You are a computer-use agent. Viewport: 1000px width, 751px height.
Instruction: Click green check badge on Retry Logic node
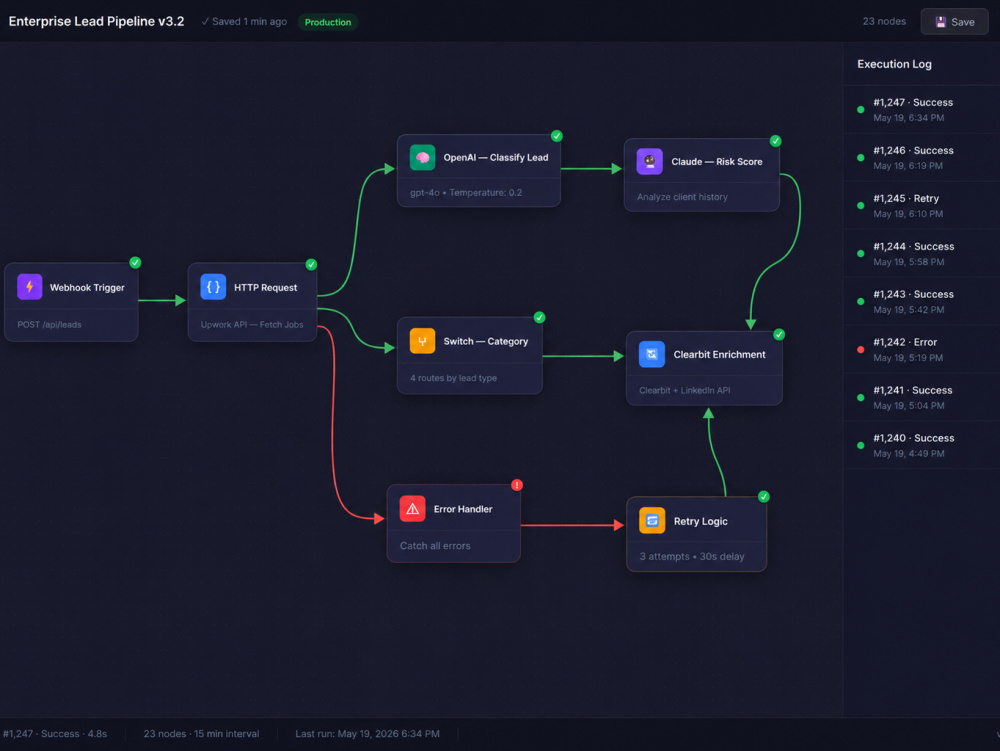pos(764,497)
